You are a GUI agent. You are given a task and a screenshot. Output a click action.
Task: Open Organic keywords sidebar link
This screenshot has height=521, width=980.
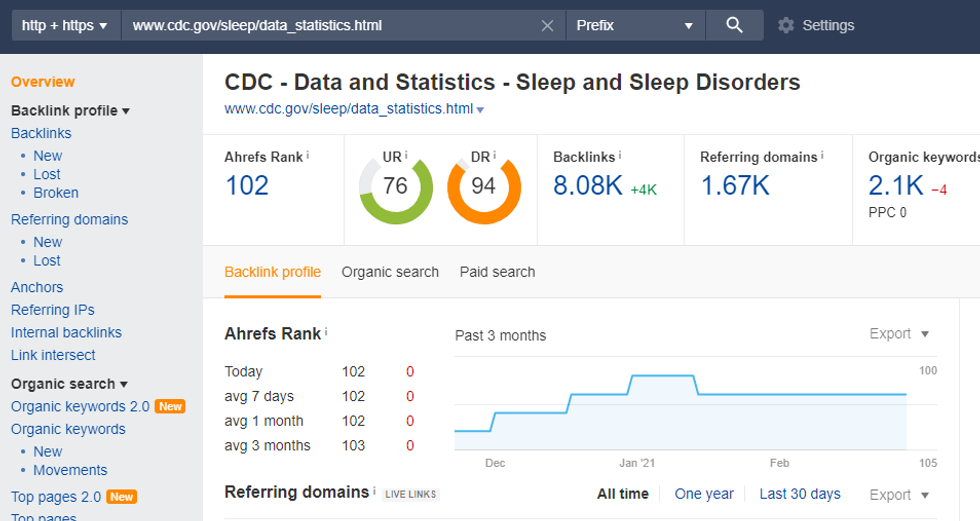[68, 429]
